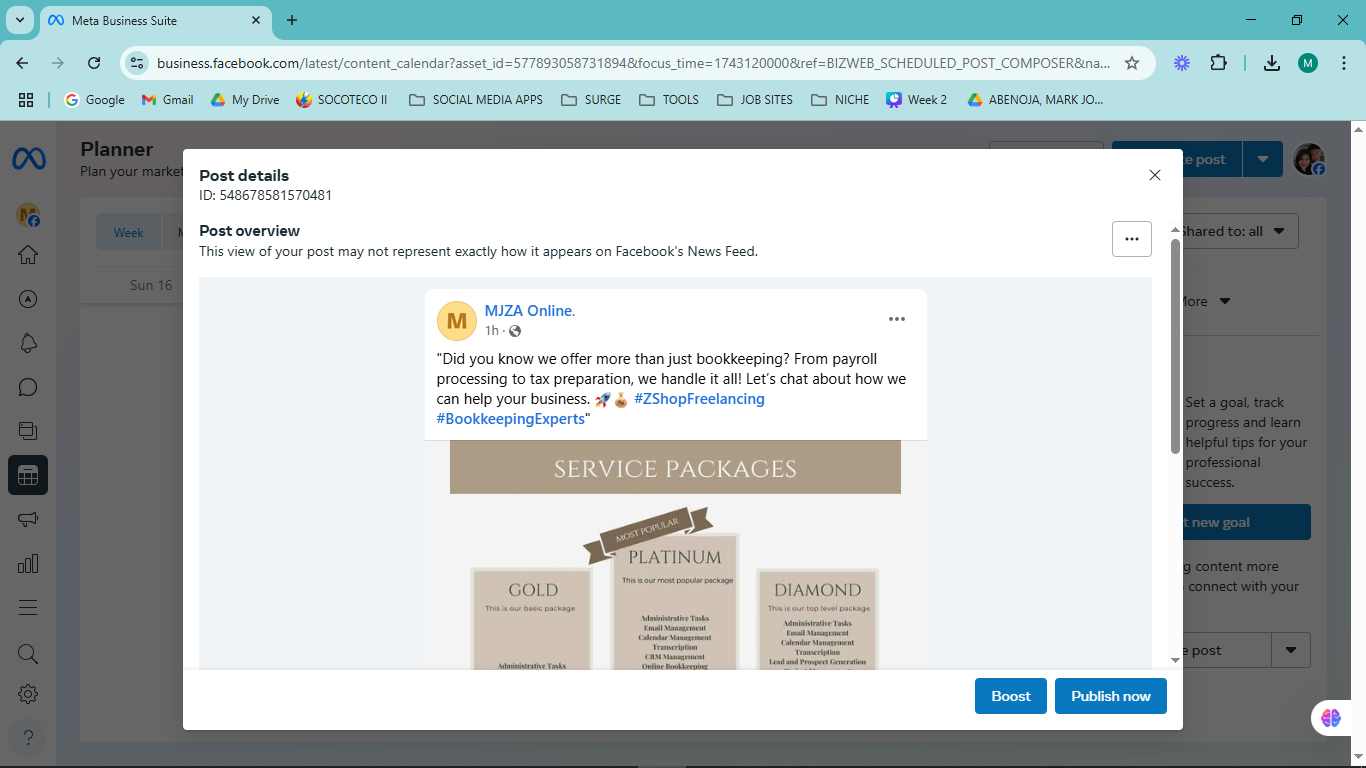Open the tab search dropdown arrow
This screenshot has width=1366, height=768.
point(20,20)
